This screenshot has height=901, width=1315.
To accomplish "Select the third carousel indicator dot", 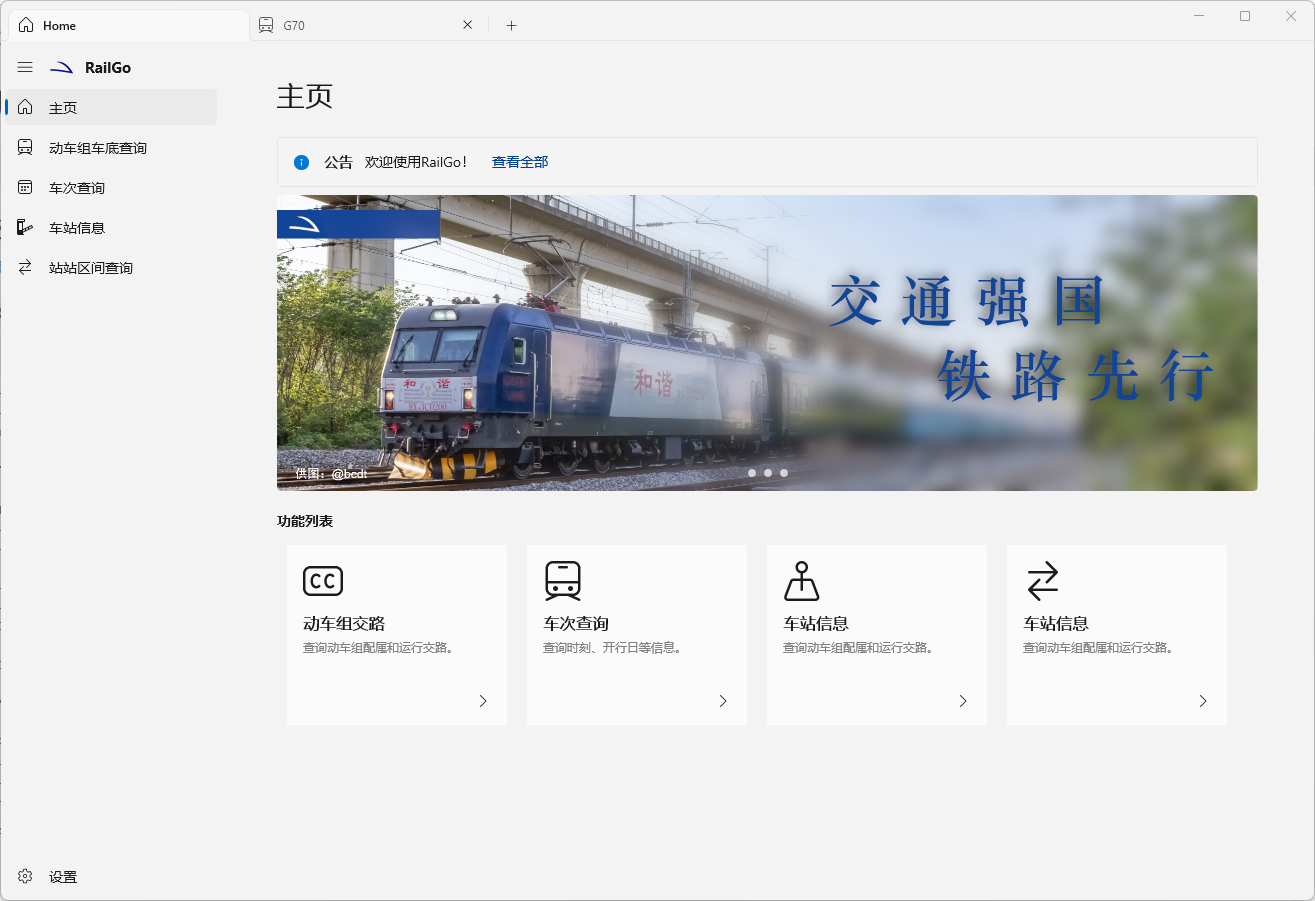I will (x=783, y=472).
